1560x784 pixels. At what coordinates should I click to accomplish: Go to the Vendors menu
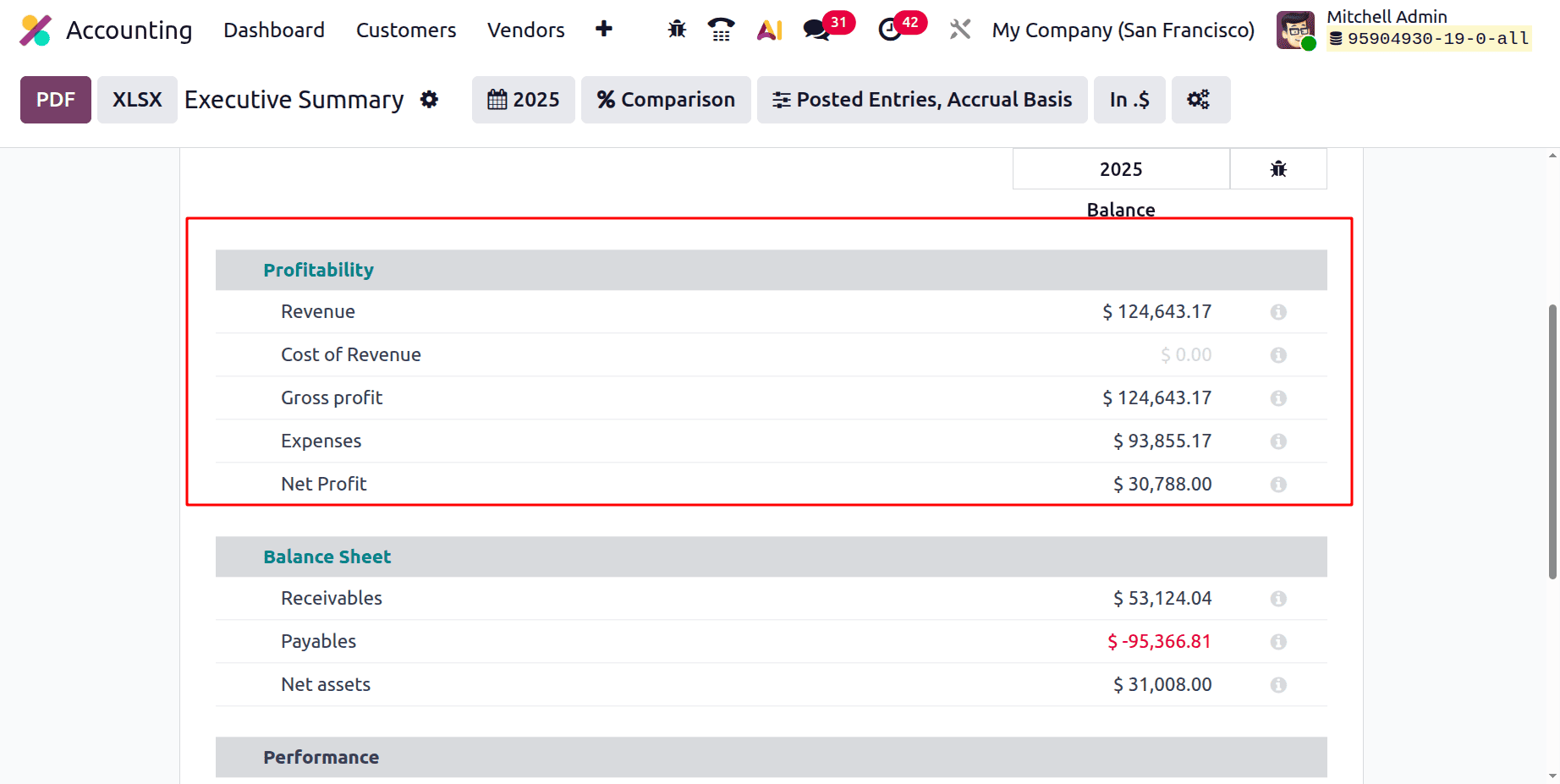pos(525,30)
